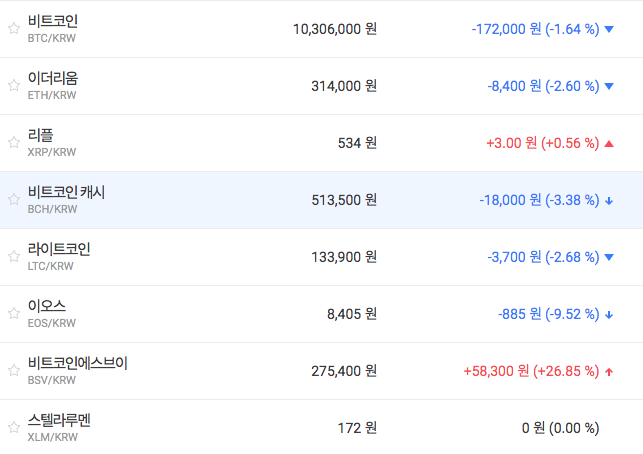Viewport: 643px width, 454px height.
Task: Open the 비트코인 coin name link
Action: pyautogui.click(x=53, y=21)
